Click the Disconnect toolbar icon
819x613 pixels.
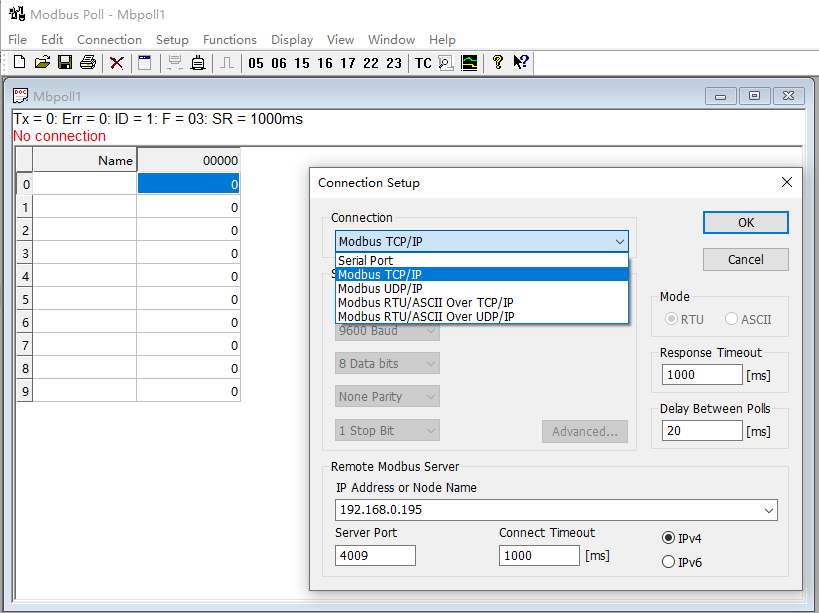pos(198,63)
